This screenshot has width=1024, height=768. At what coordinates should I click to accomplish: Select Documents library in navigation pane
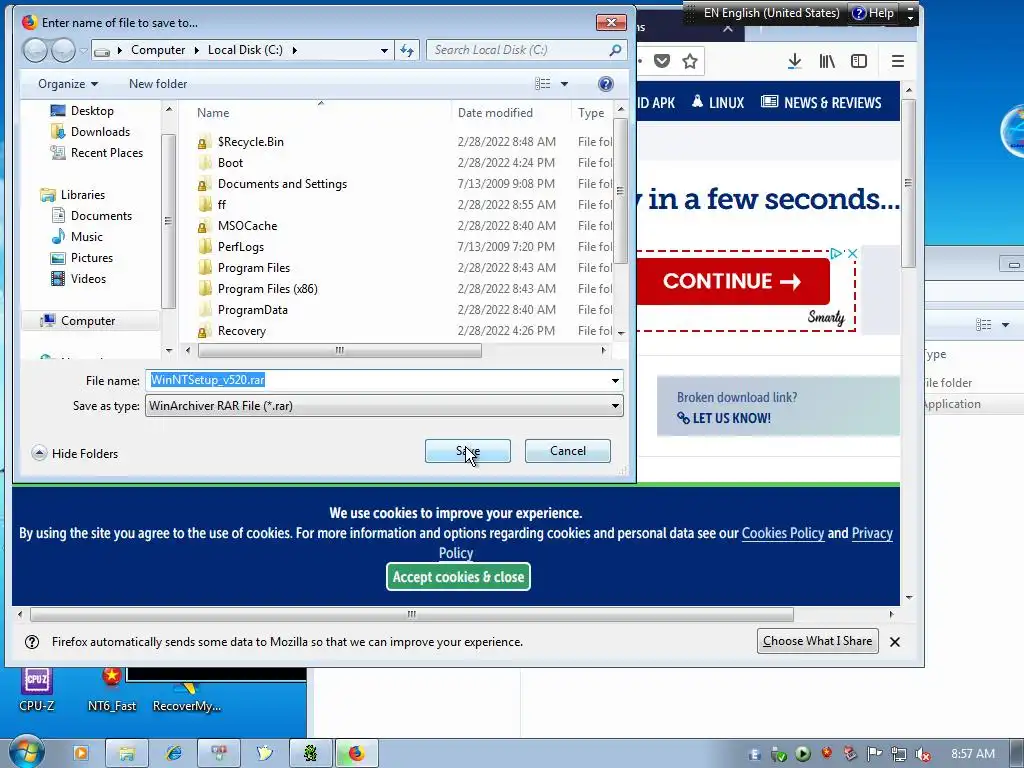pyautogui.click(x=101, y=216)
